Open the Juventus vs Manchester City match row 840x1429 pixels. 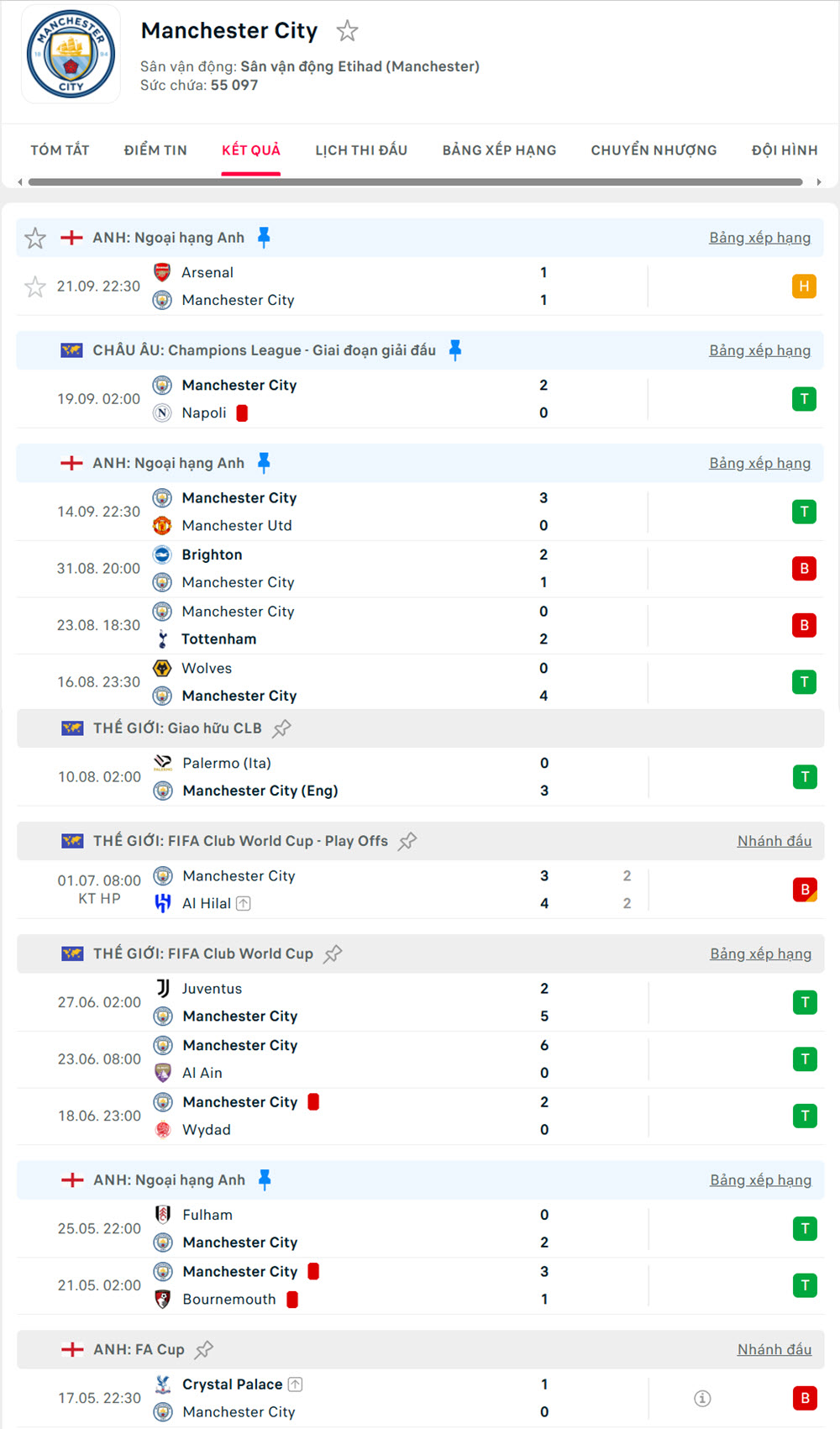point(378,1002)
